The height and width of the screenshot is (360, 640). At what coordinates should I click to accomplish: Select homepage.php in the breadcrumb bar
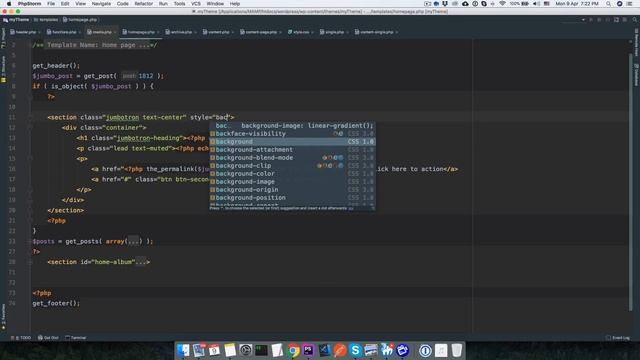point(80,20)
